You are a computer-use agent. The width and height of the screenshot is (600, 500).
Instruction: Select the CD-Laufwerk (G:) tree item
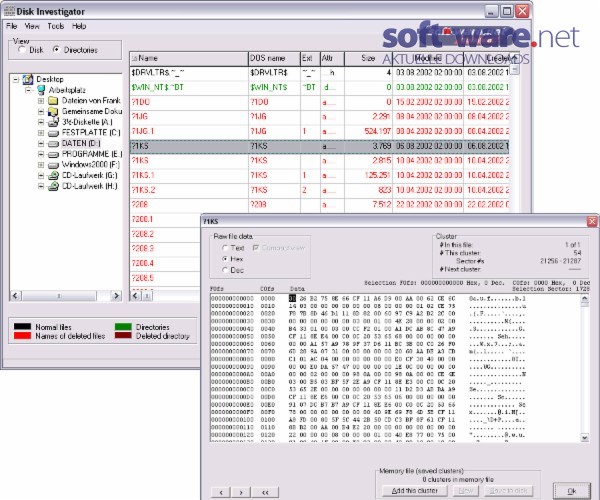click(x=90, y=176)
